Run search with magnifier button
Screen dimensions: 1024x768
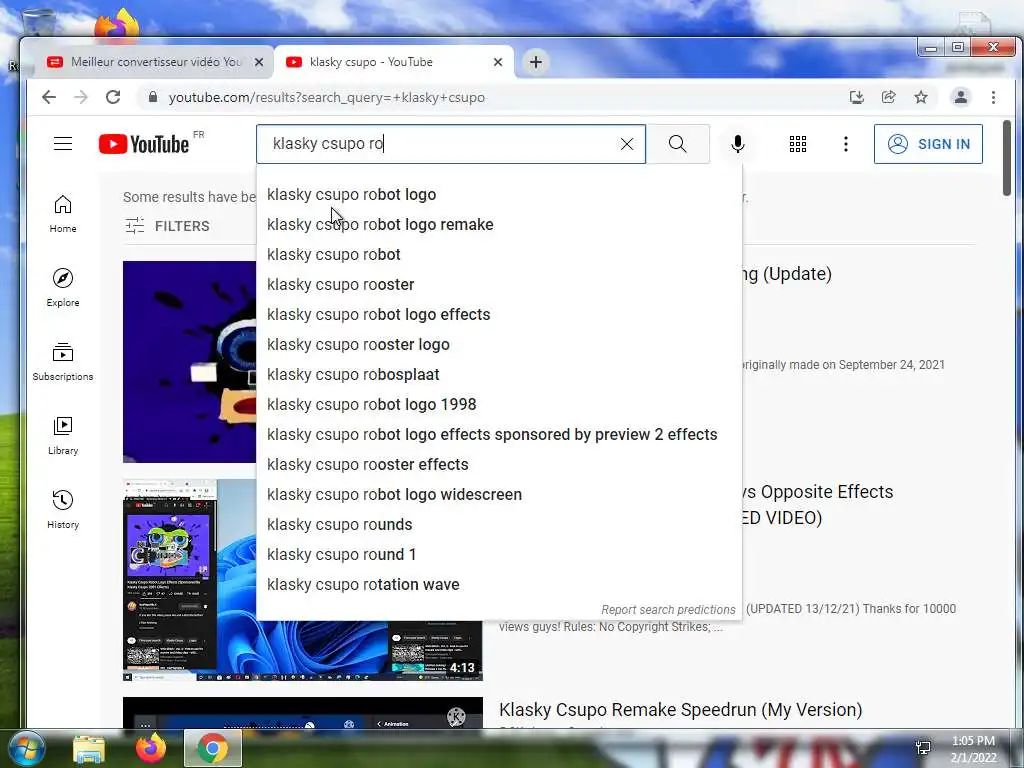(x=678, y=144)
